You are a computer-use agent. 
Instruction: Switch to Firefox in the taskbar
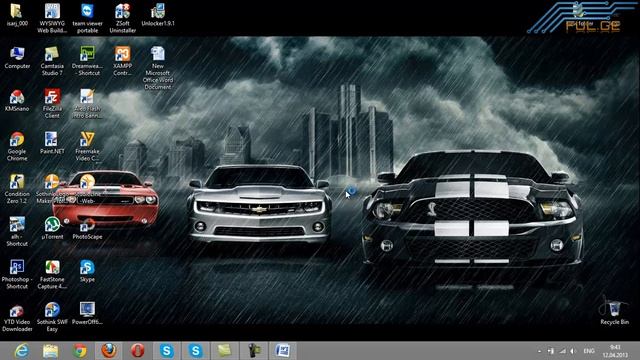click(x=109, y=351)
